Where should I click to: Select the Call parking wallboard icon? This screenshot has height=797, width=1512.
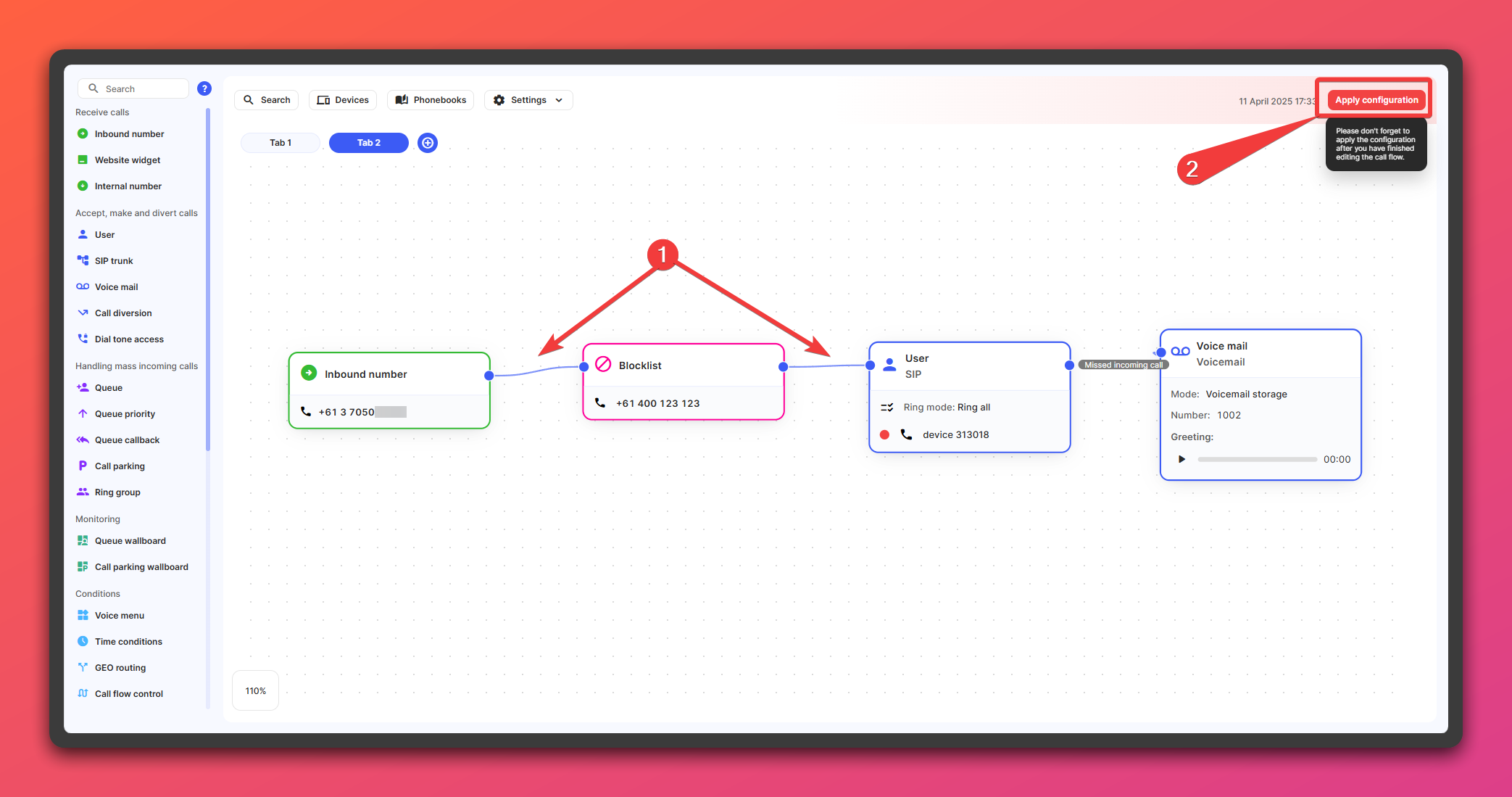tap(83, 566)
